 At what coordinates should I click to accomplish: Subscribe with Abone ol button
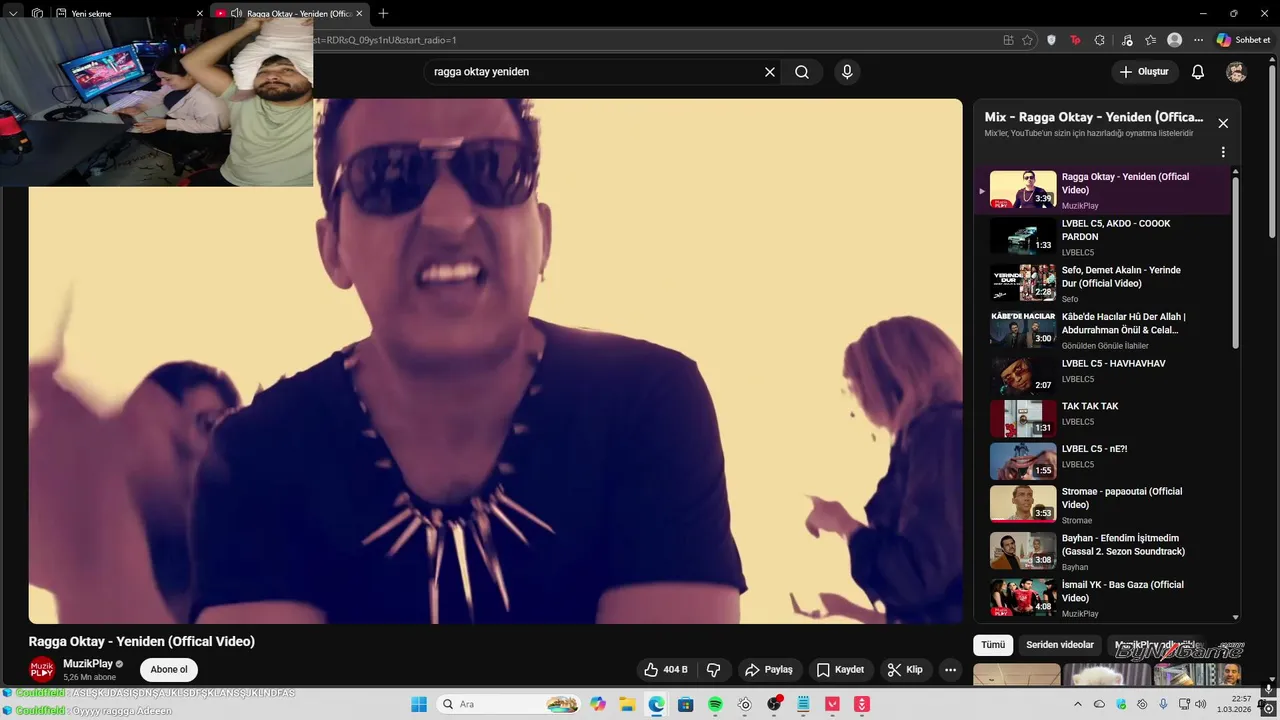point(169,670)
